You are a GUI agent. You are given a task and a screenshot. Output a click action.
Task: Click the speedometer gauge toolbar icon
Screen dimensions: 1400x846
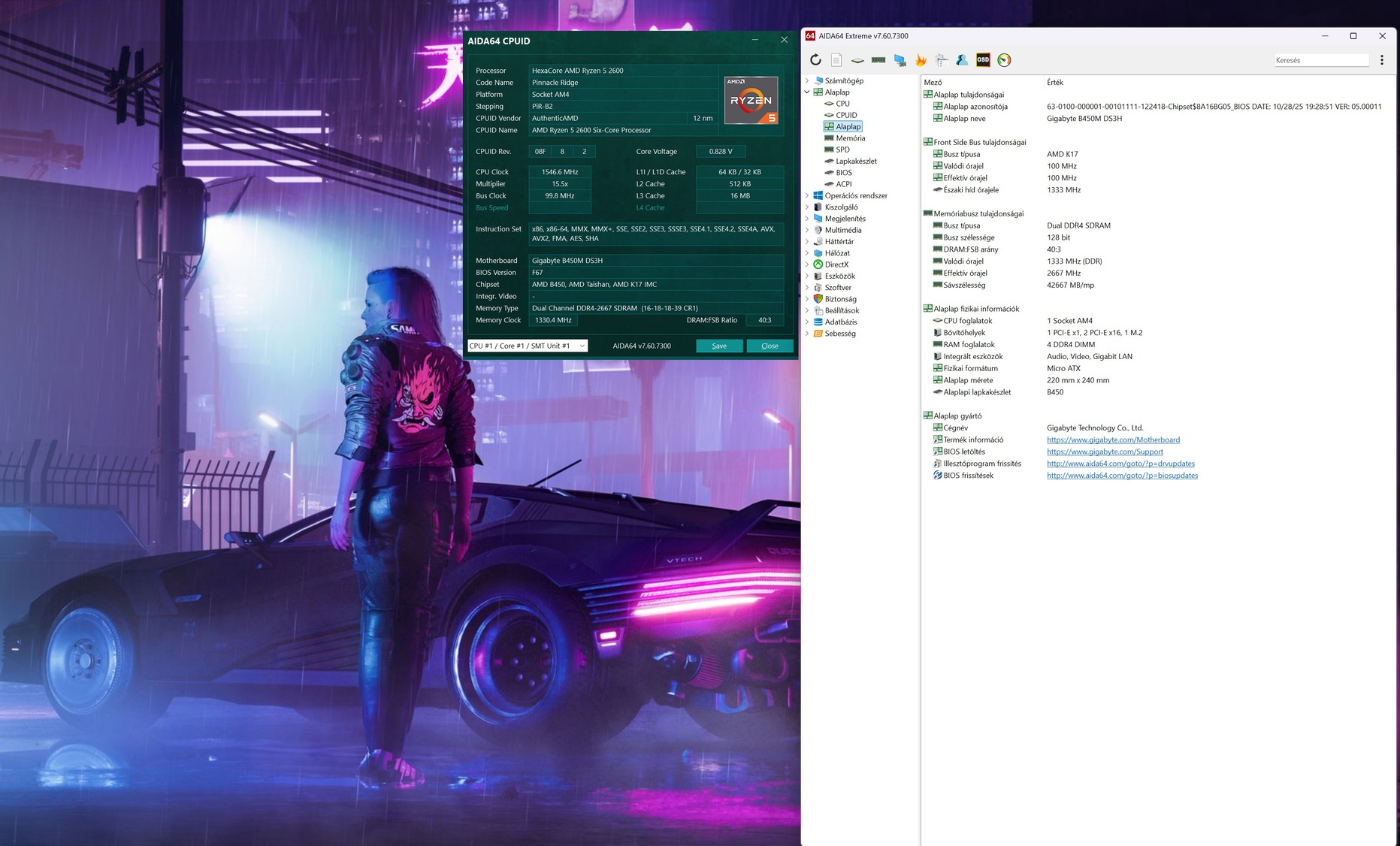[x=1004, y=60]
